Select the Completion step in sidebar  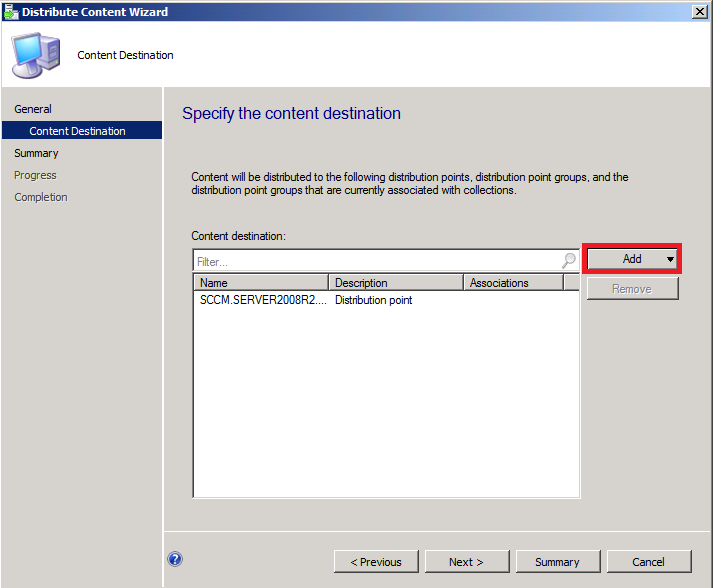tap(41, 197)
